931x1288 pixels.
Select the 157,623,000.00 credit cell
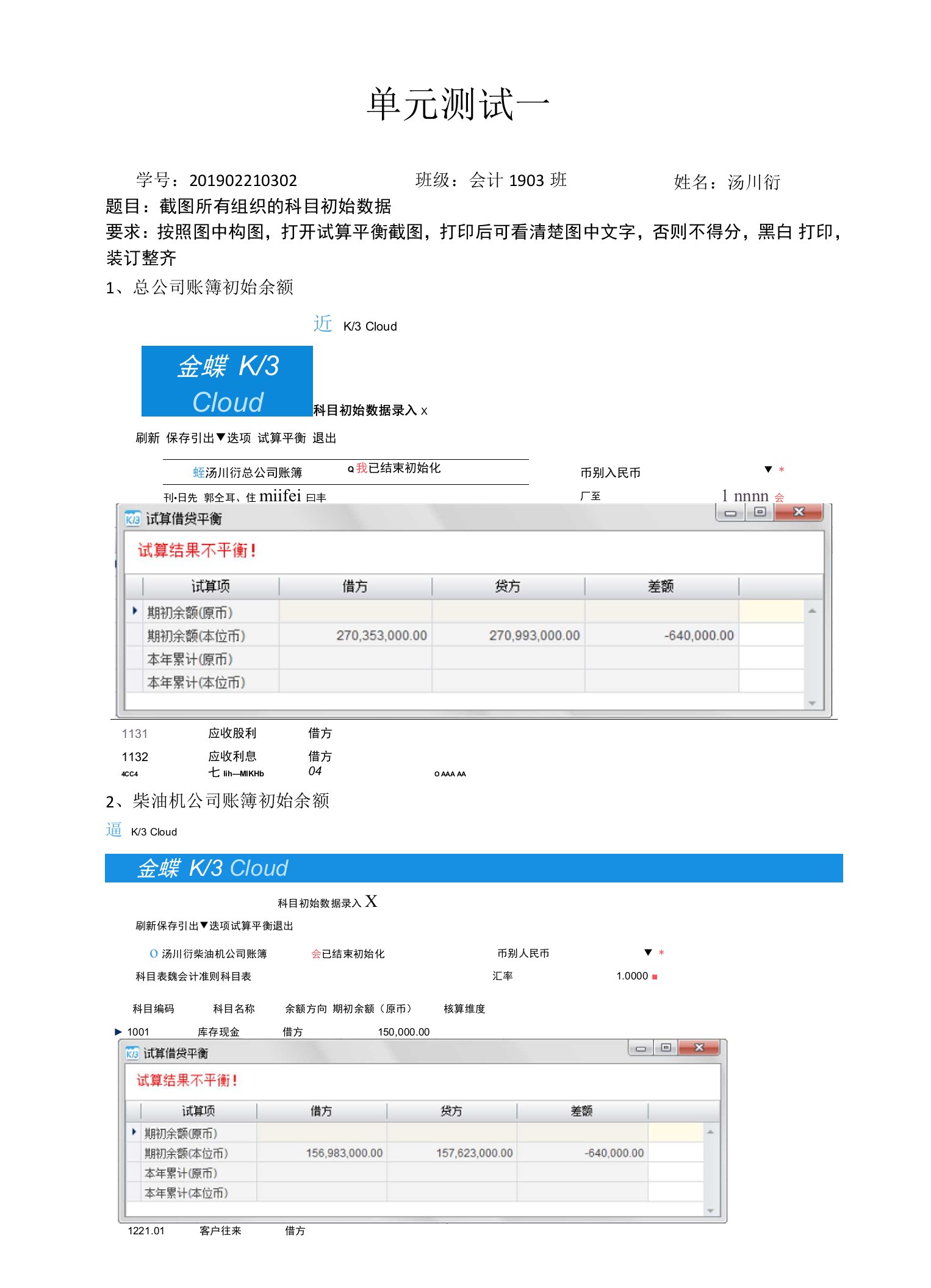click(x=451, y=1153)
